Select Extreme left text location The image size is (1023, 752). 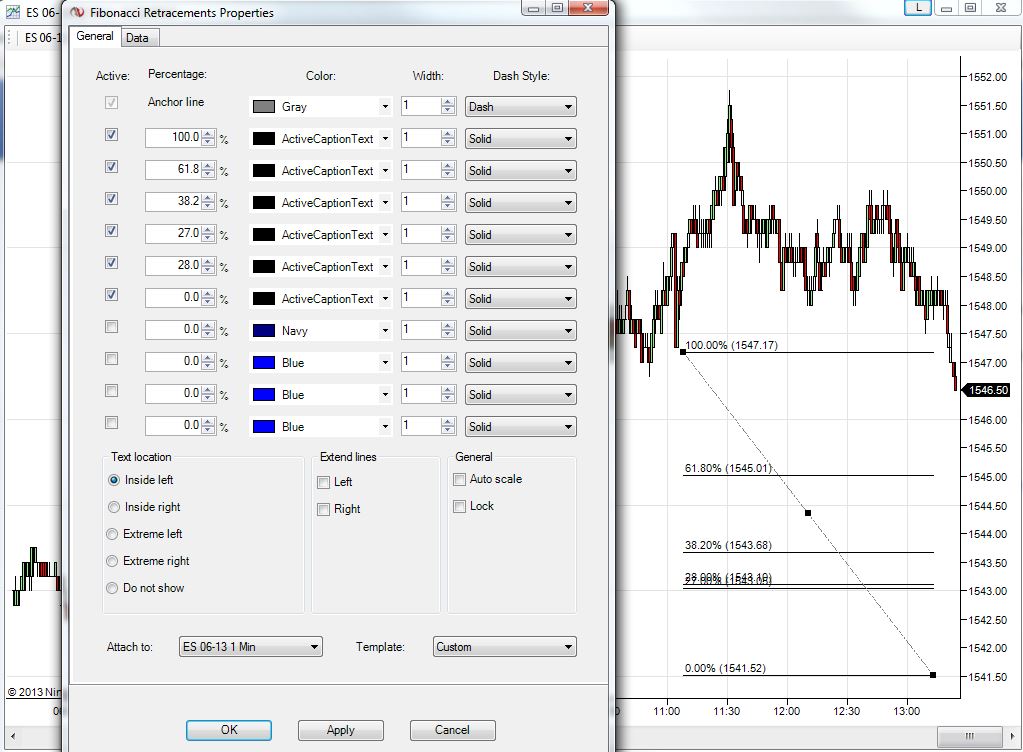coord(112,534)
